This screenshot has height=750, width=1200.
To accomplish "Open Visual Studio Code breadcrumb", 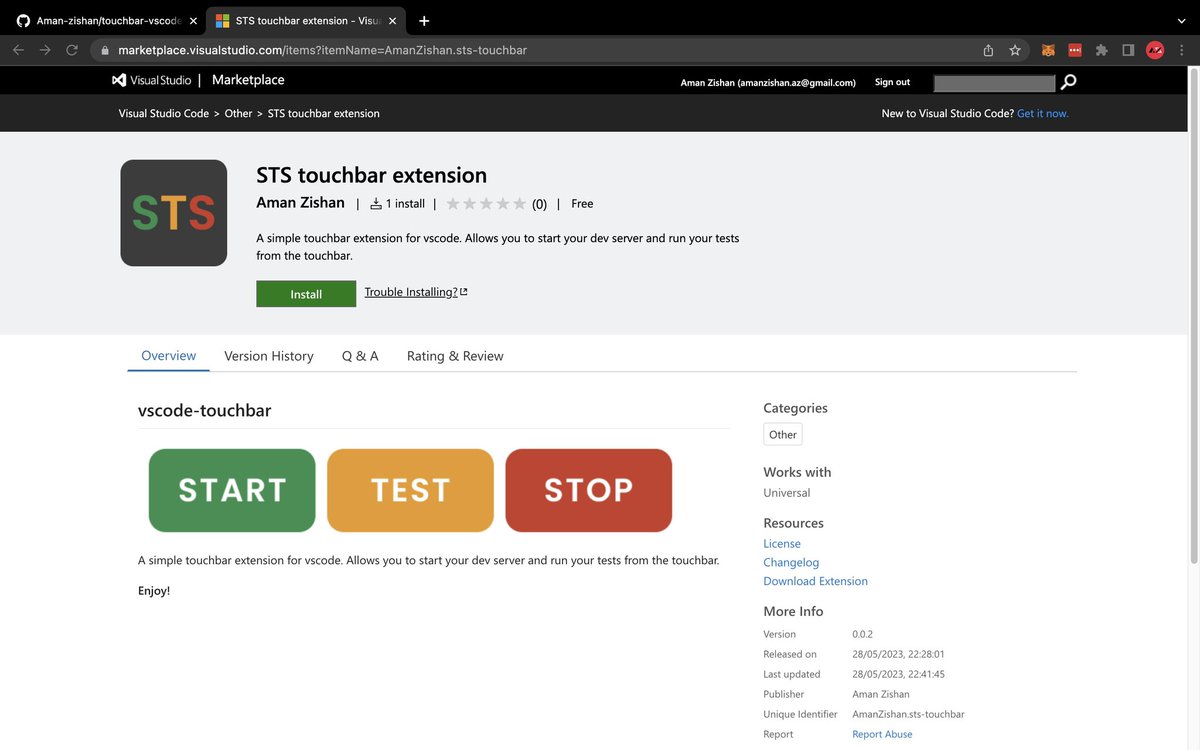I will (x=164, y=113).
